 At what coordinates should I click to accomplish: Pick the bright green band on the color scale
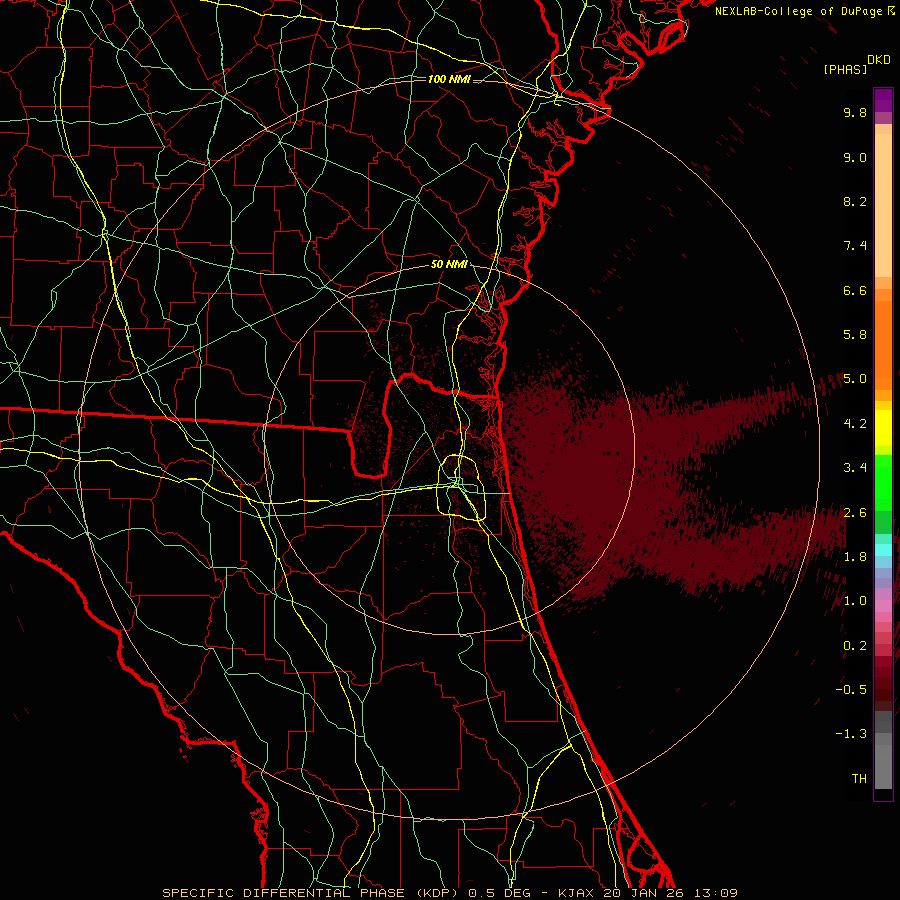pyautogui.click(x=883, y=483)
